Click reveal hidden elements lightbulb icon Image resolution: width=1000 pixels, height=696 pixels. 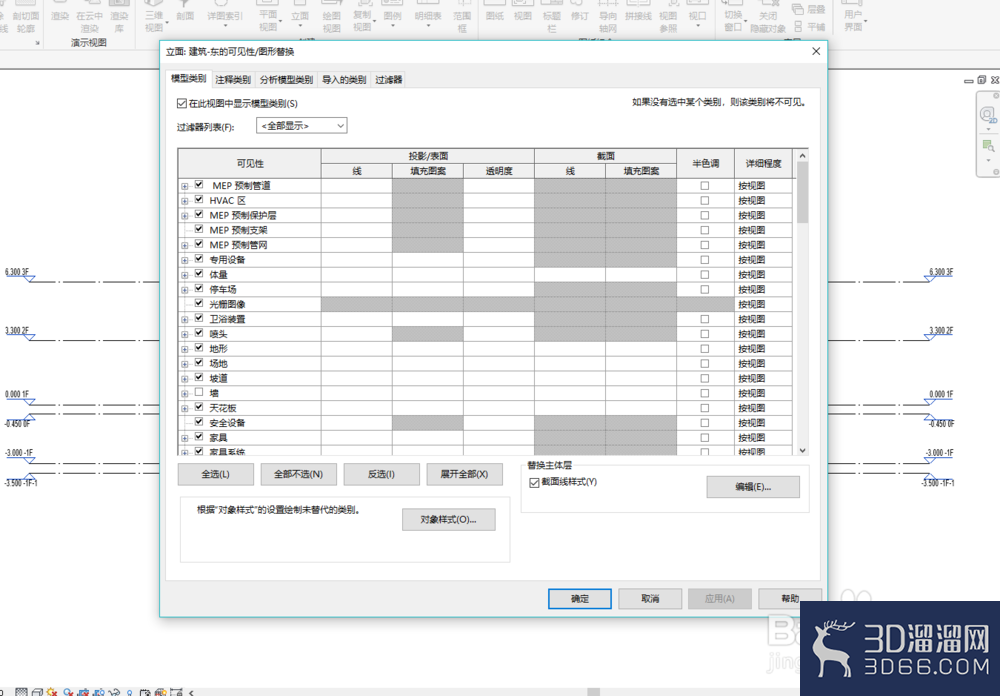click(x=129, y=692)
